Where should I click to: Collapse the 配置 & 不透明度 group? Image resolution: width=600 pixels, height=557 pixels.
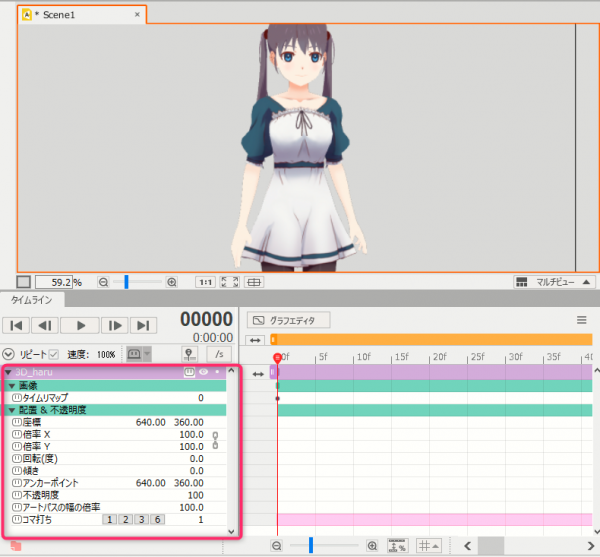[12, 410]
